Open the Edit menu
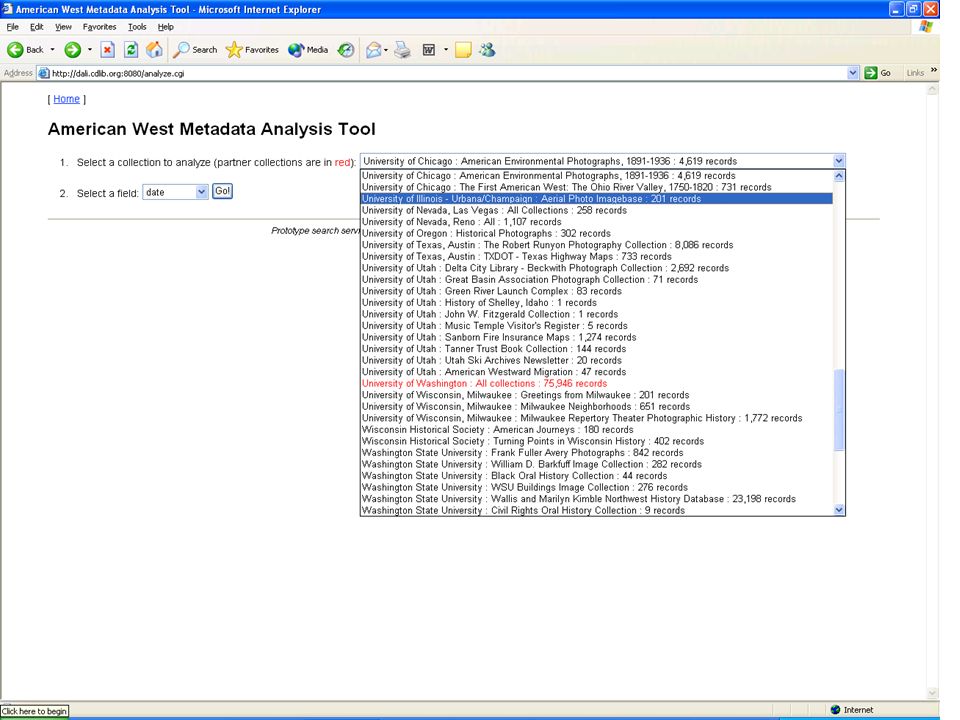The image size is (960, 720). [x=37, y=27]
